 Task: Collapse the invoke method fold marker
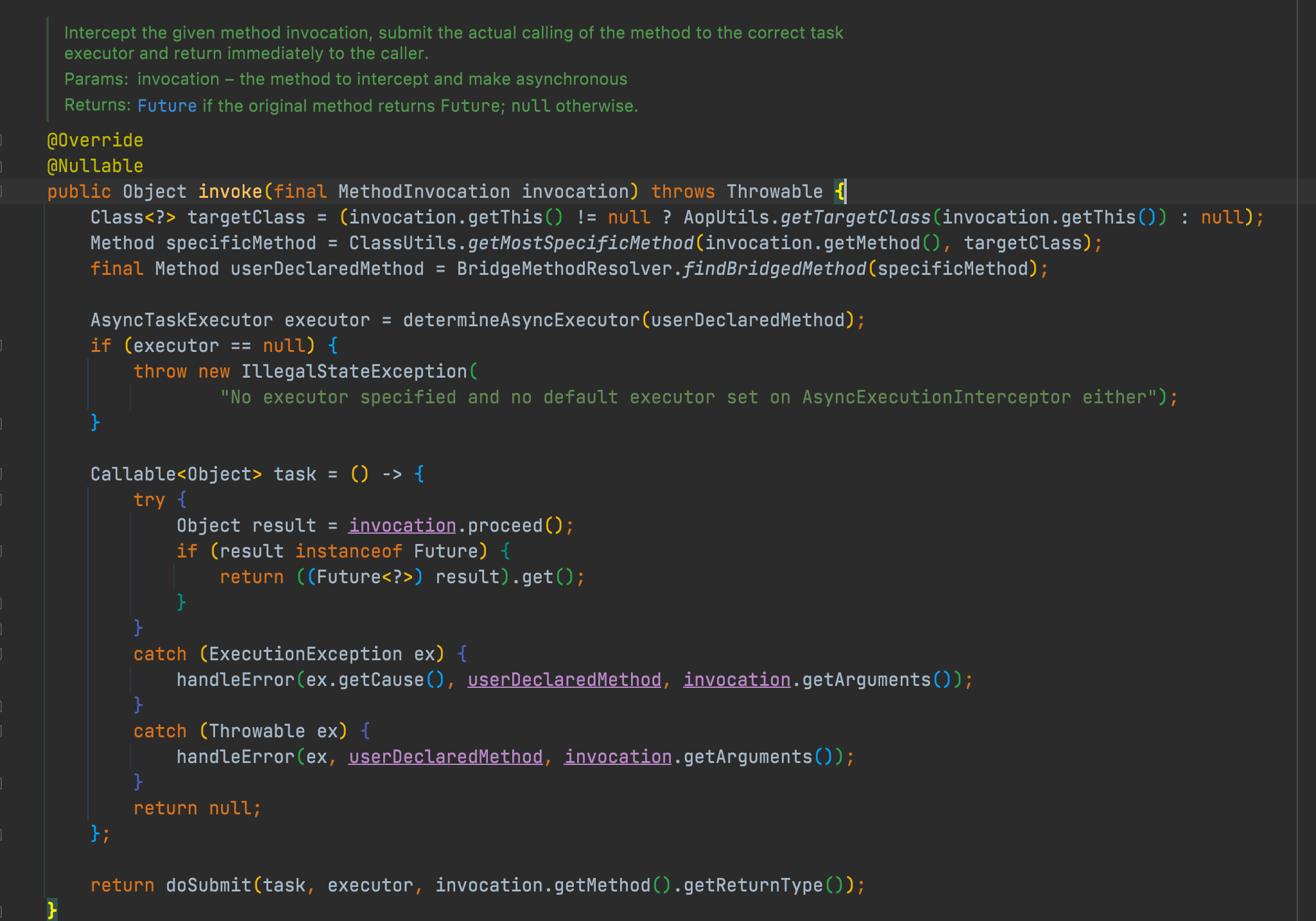[2, 191]
